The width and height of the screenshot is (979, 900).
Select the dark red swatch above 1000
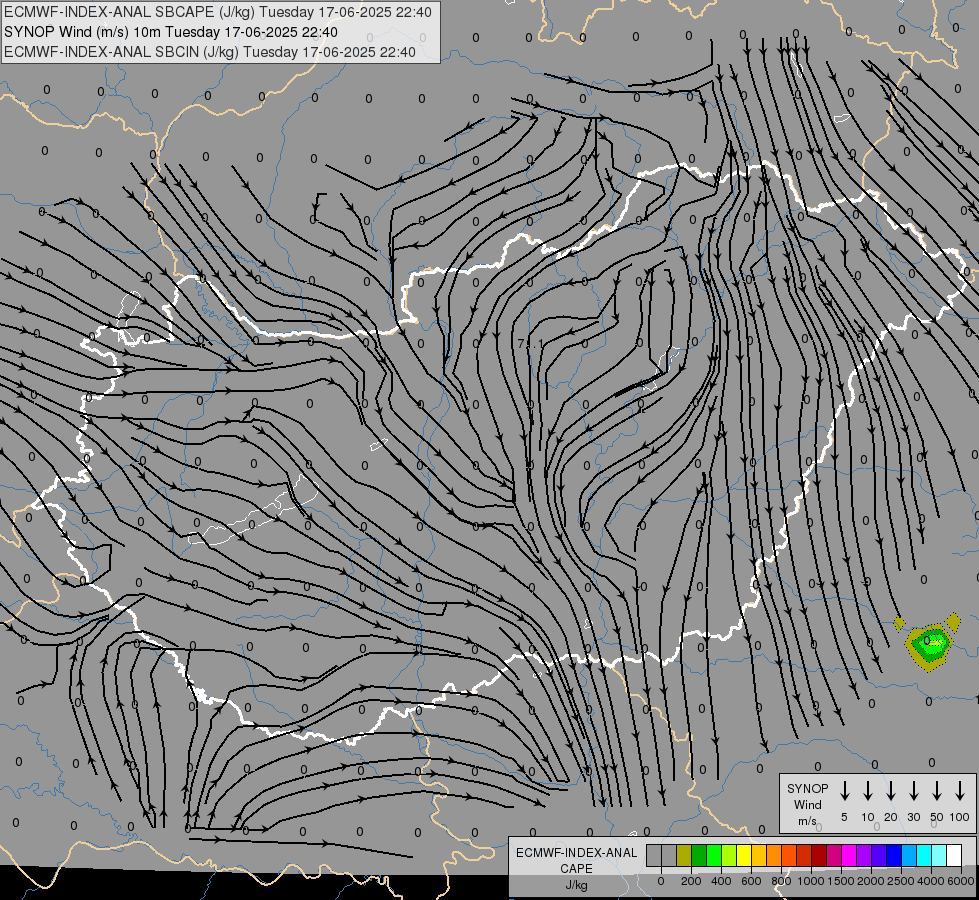point(819,855)
